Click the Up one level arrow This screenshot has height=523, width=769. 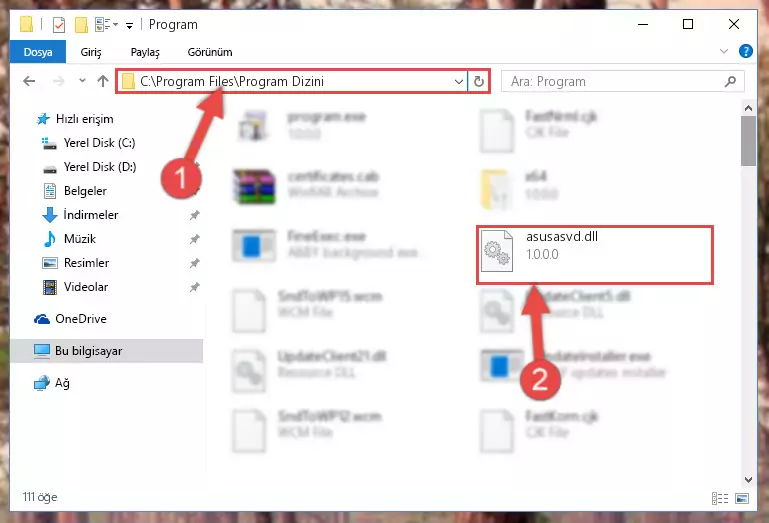tap(103, 81)
